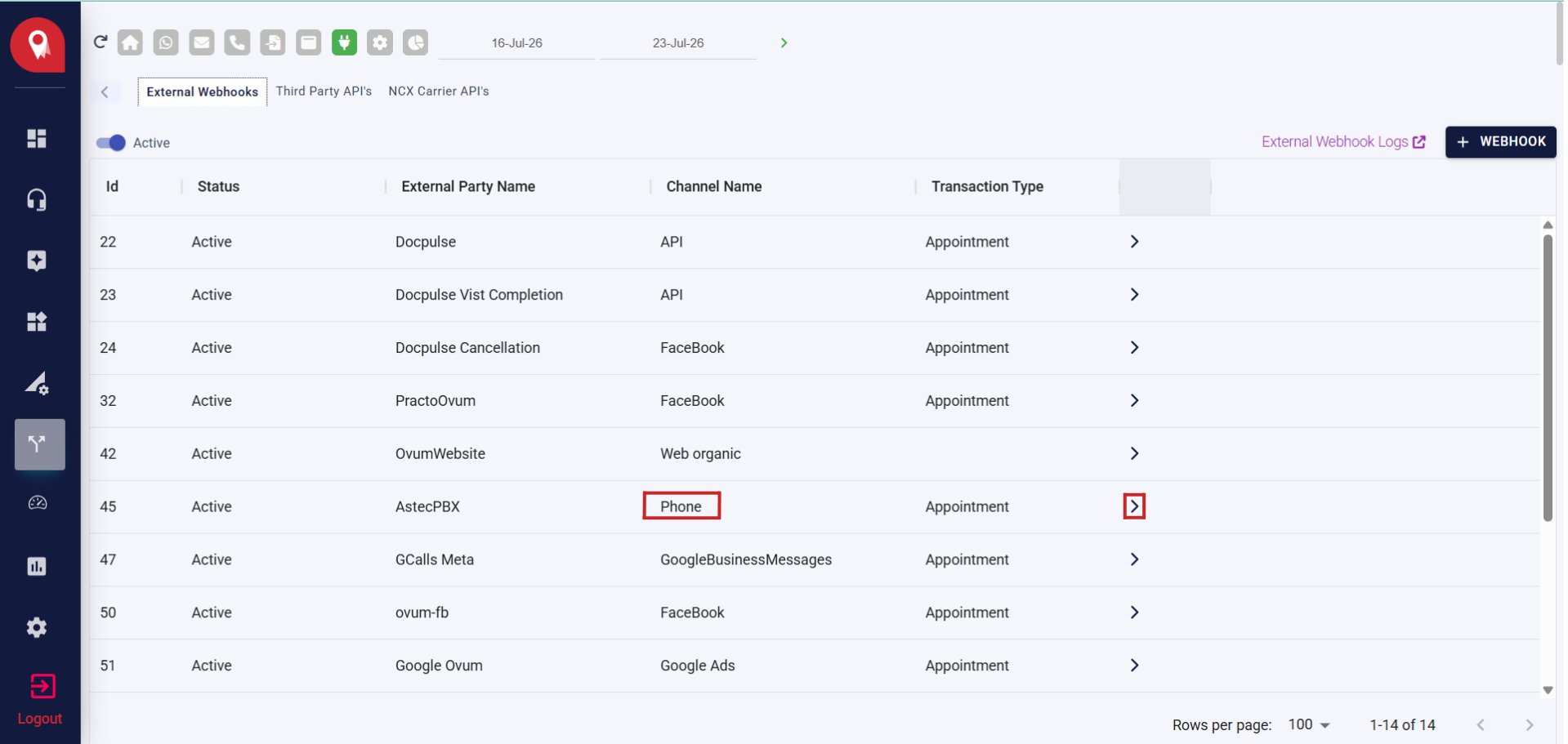The width and height of the screenshot is (1568, 744).
Task: Click the window panel toolbar icon
Action: pyautogui.click(x=309, y=42)
